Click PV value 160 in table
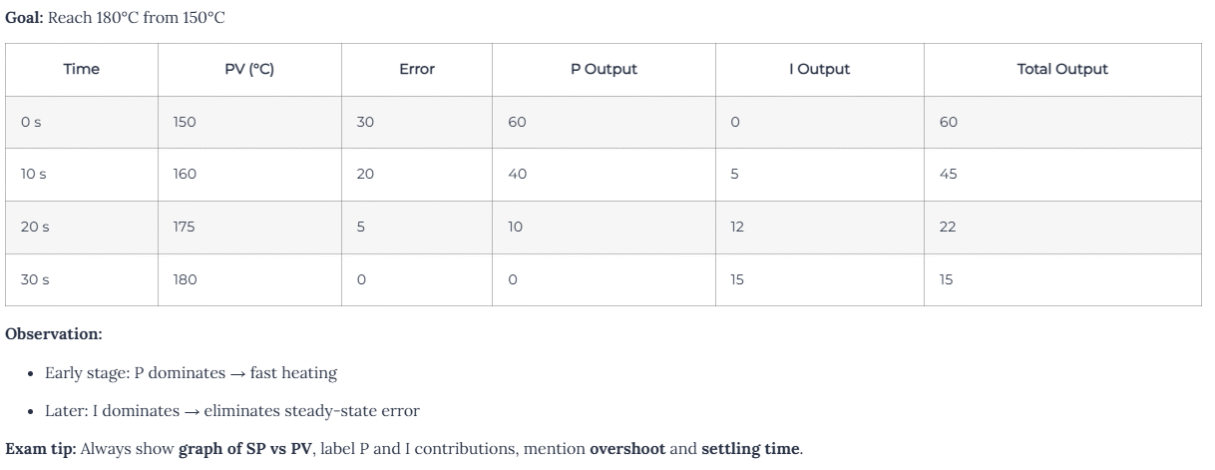 pos(185,174)
